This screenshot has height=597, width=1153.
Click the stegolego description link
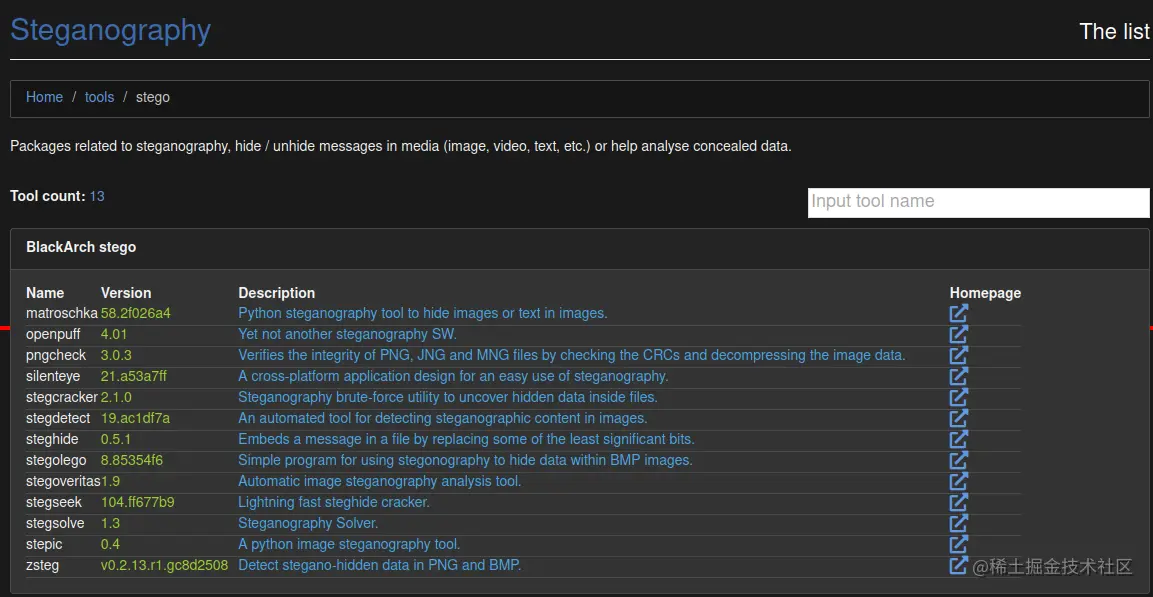tap(465, 460)
